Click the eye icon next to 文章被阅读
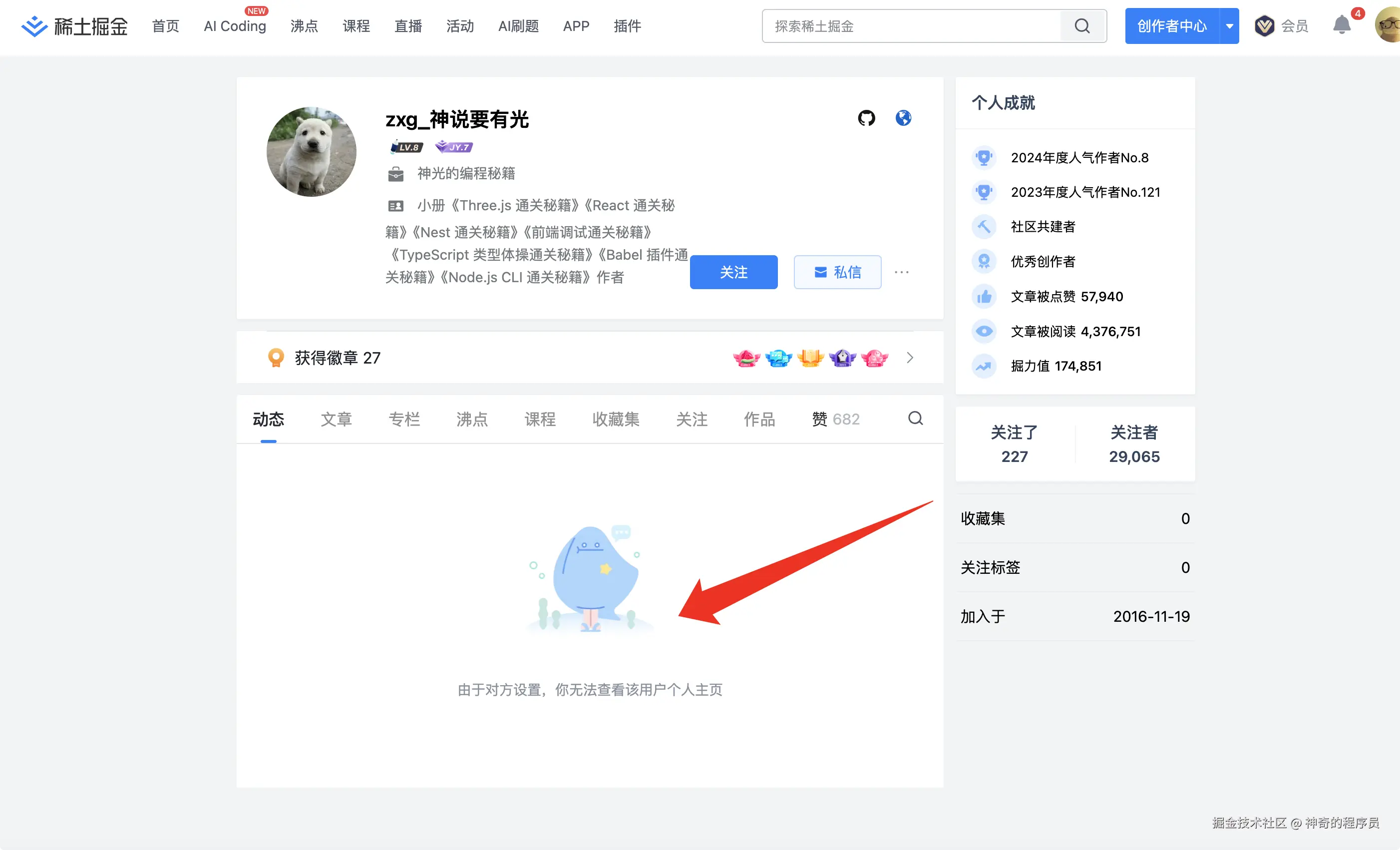Viewport: 1400px width, 850px height. click(984, 331)
